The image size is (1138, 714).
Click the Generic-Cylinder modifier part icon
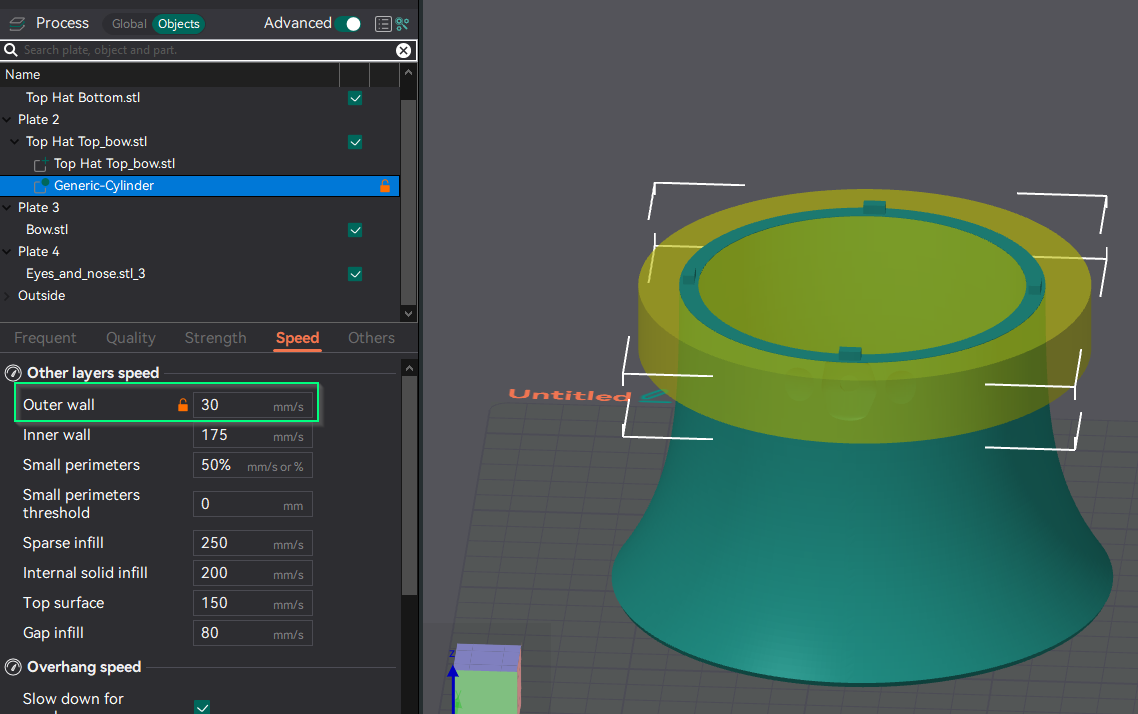pyautogui.click(x=41, y=186)
